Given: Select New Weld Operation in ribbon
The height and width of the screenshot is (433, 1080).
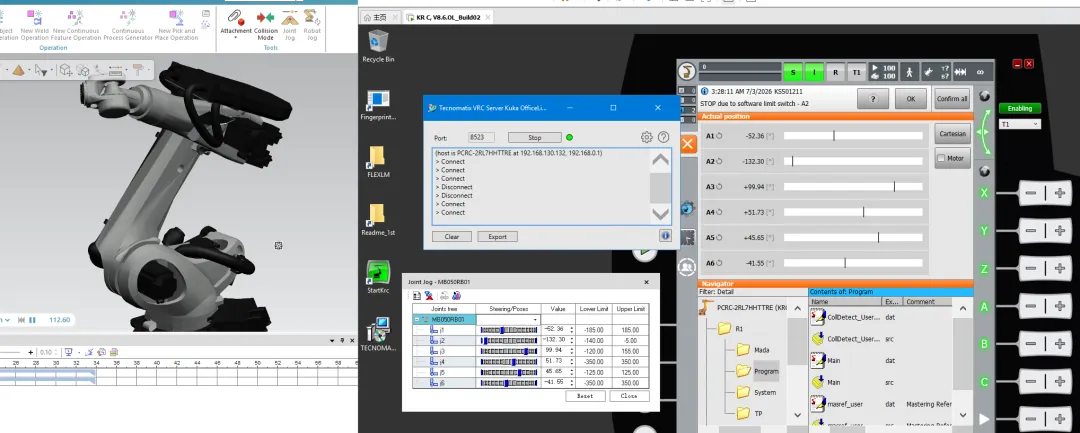Looking at the screenshot, I should point(34,25).
